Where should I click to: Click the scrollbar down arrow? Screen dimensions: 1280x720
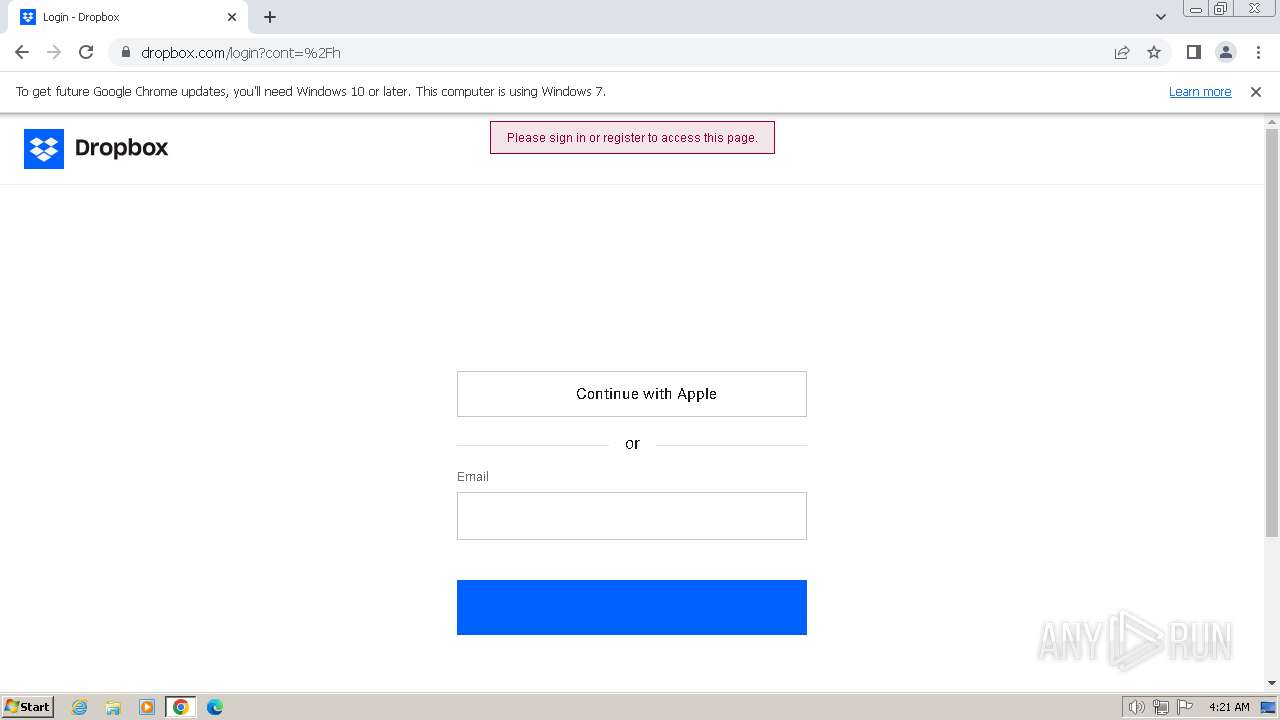point(1272,683)
